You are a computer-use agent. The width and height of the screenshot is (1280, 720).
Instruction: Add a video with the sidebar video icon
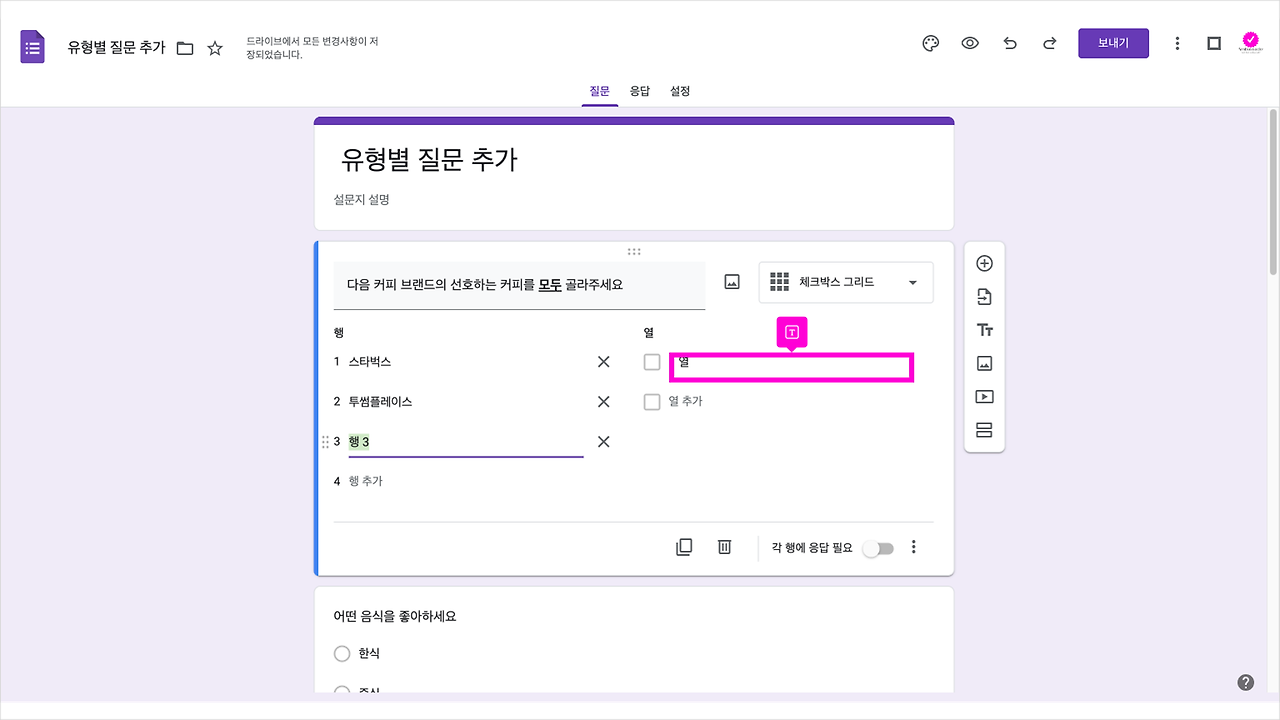tap(984, 396)
